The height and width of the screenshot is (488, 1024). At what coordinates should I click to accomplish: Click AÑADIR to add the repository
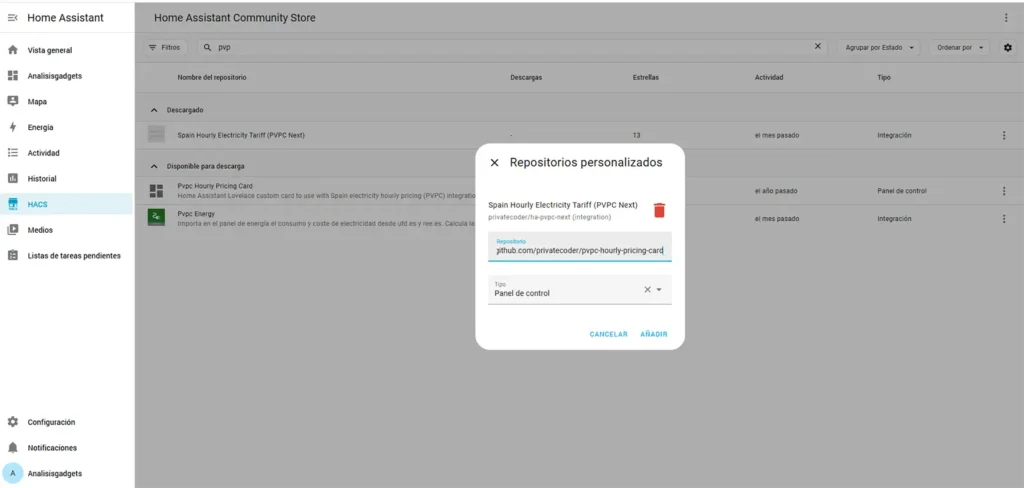[654, 334]
